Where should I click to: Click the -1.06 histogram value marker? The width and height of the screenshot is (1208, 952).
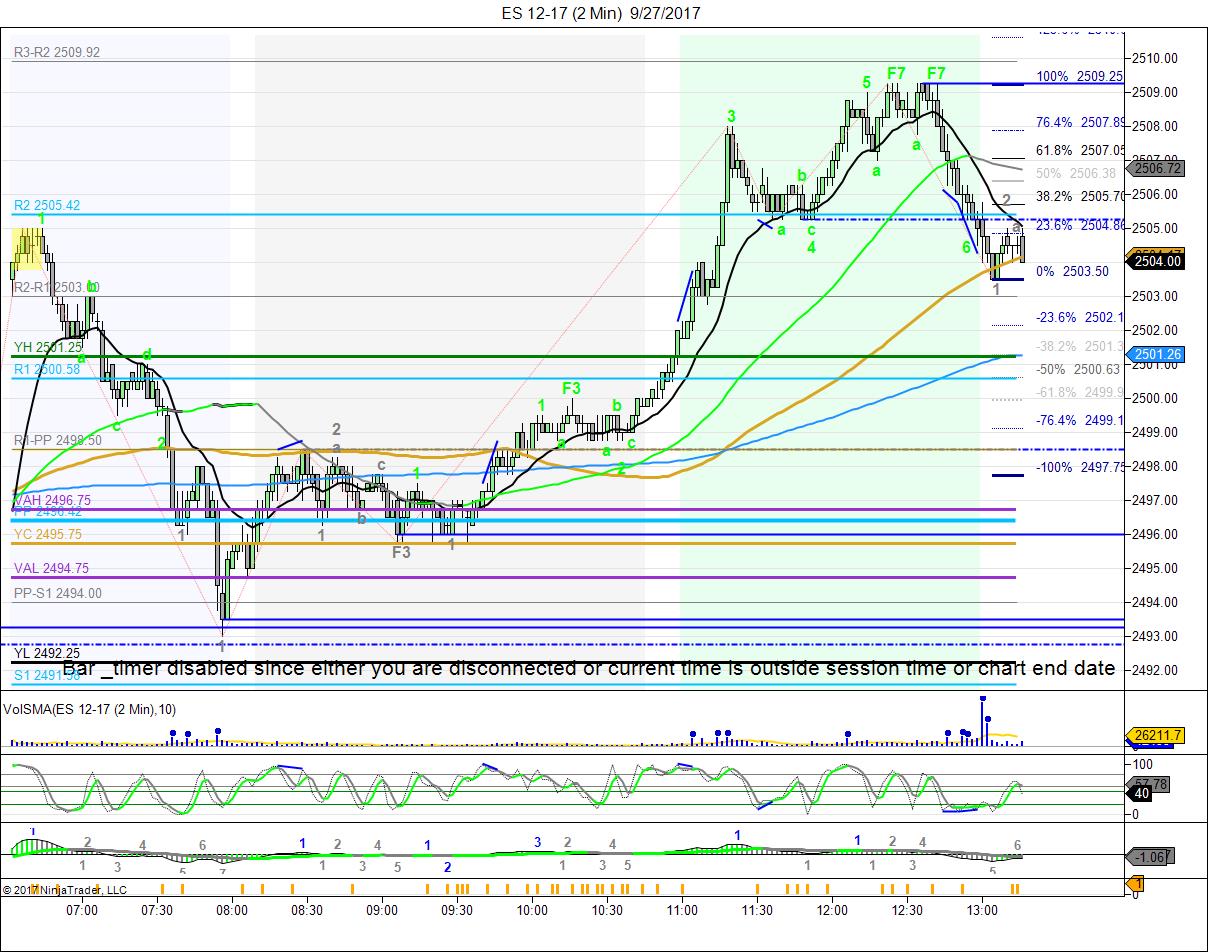pos(1150,856)
